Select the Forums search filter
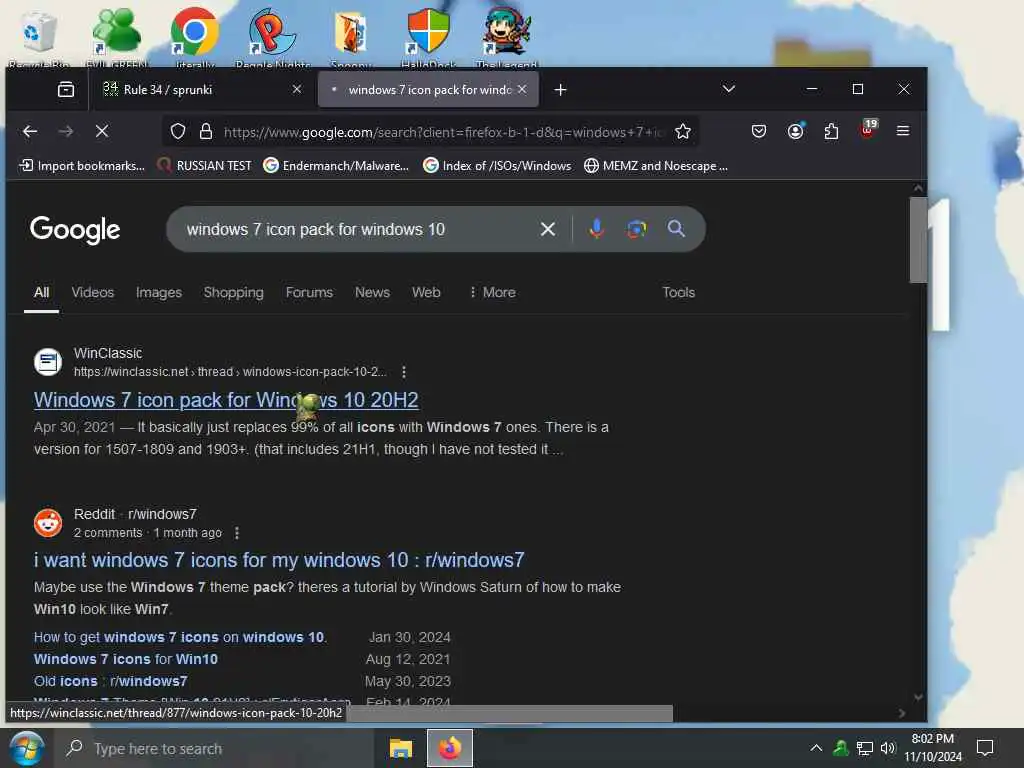 310,293
